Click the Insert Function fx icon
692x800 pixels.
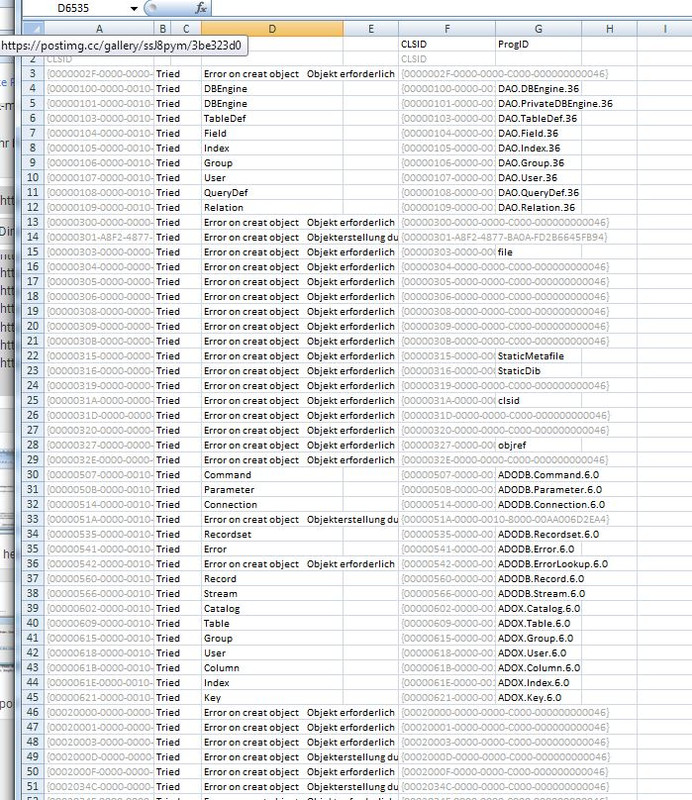pos(201,8)
